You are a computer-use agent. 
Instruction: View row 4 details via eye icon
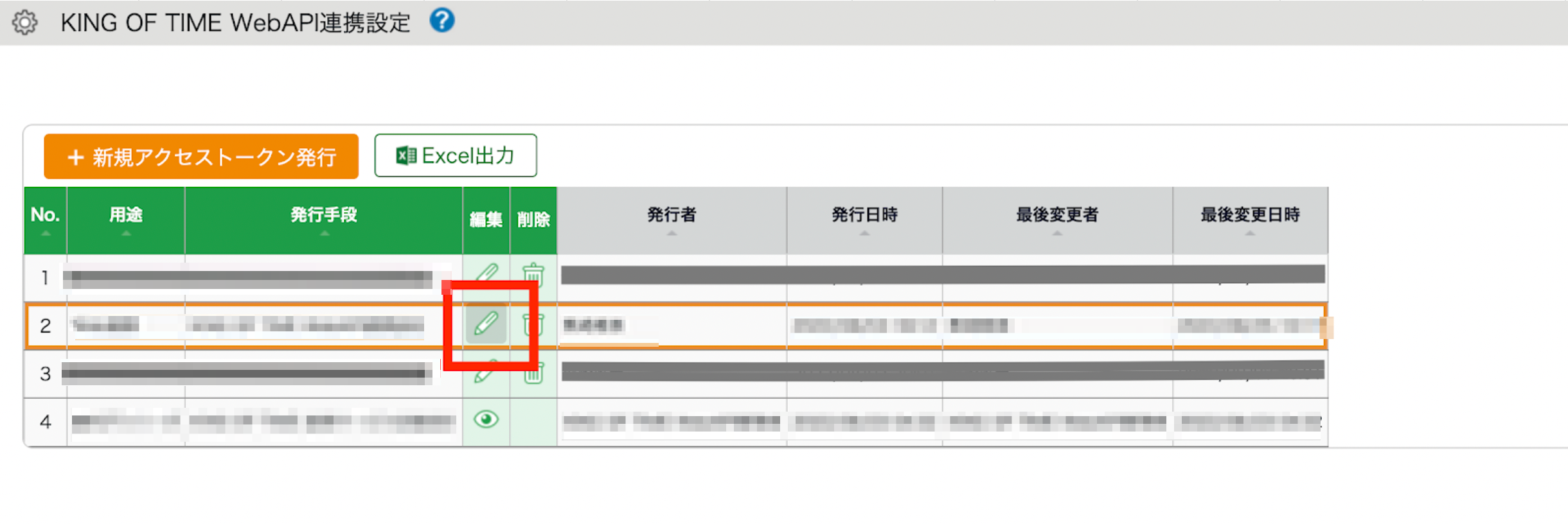point(486,420)
